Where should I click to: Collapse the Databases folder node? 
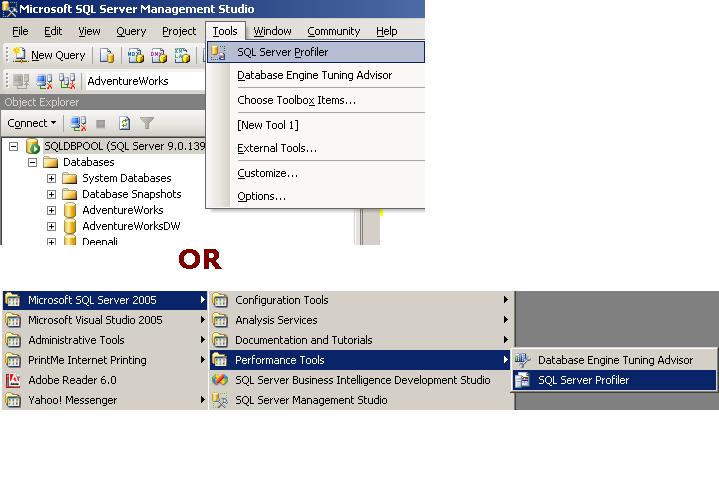[33, 162]
